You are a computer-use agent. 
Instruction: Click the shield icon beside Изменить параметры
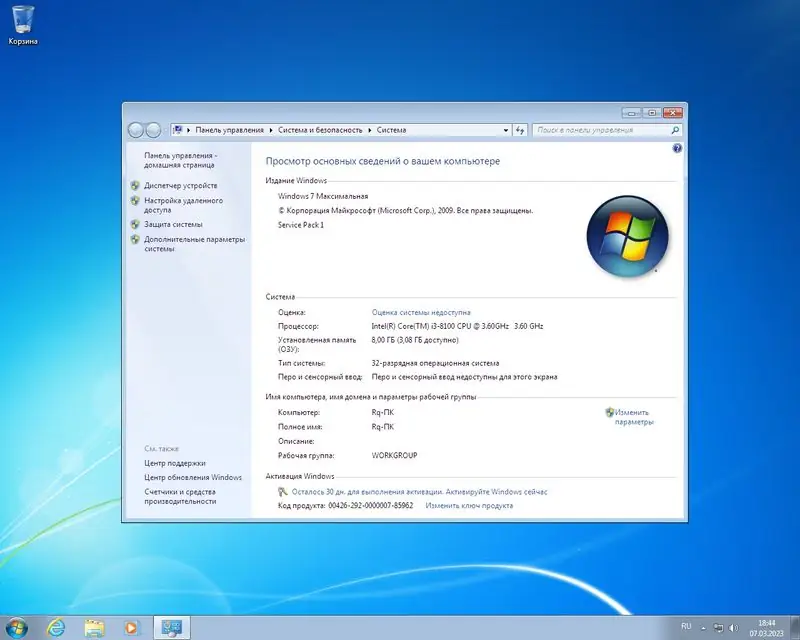(x=610, y=412)
